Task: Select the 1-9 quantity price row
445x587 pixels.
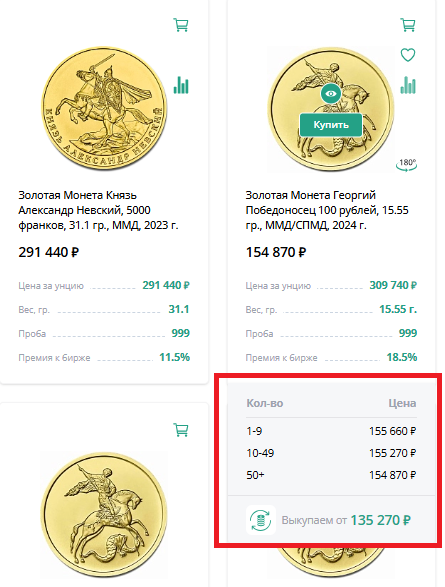Action: click(x=331, y=431)
